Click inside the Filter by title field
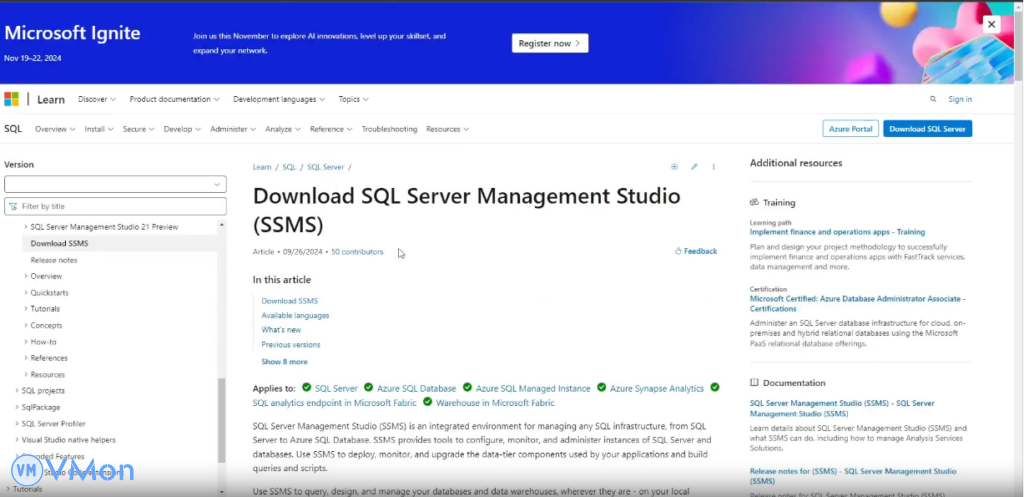Image resolution: width=1024 pixels, height=497 pixels. [x=120, y=206]
